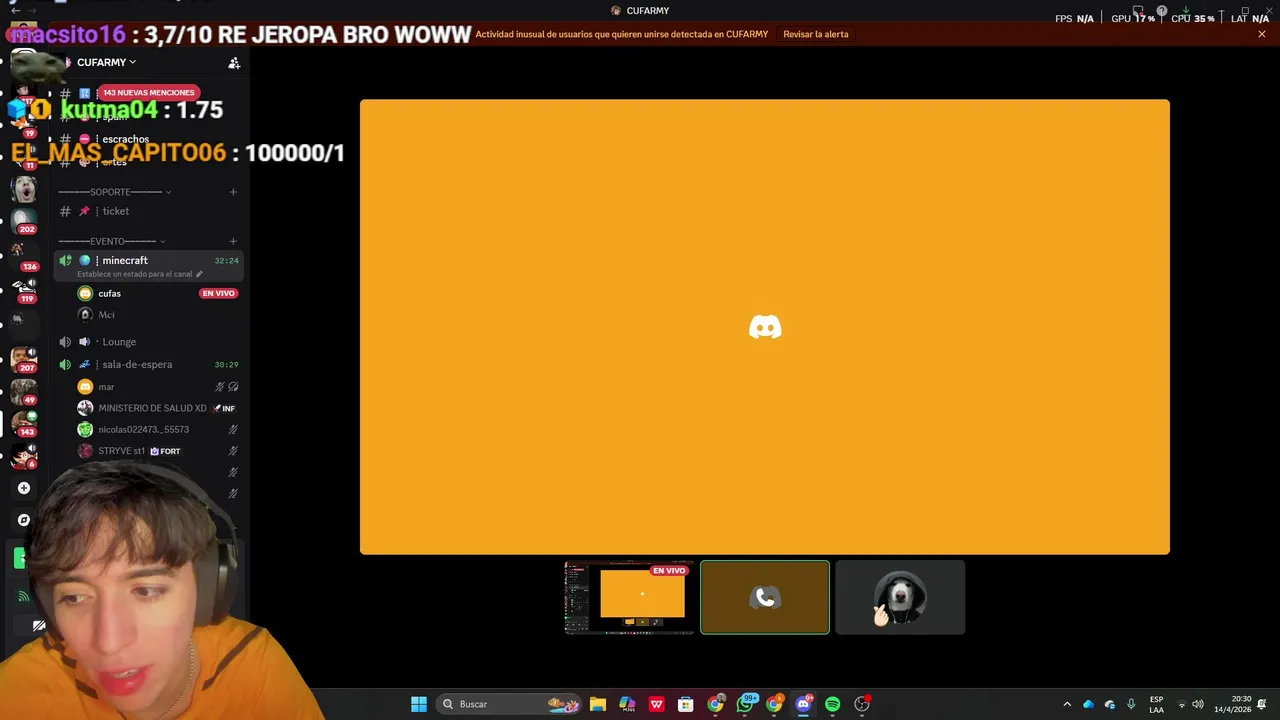This screenshot has width=1280, height=720.
Task: Click the large orange stream view
Action: coord(765,327)
